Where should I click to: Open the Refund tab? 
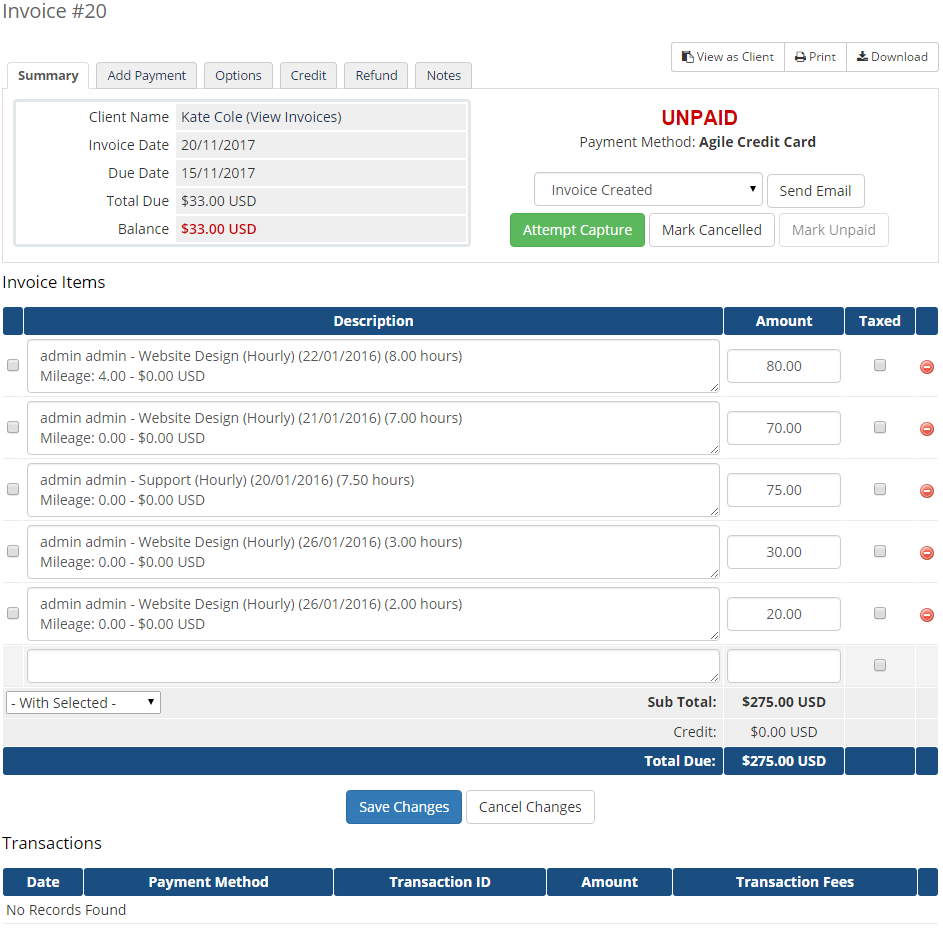pos(375,75)
